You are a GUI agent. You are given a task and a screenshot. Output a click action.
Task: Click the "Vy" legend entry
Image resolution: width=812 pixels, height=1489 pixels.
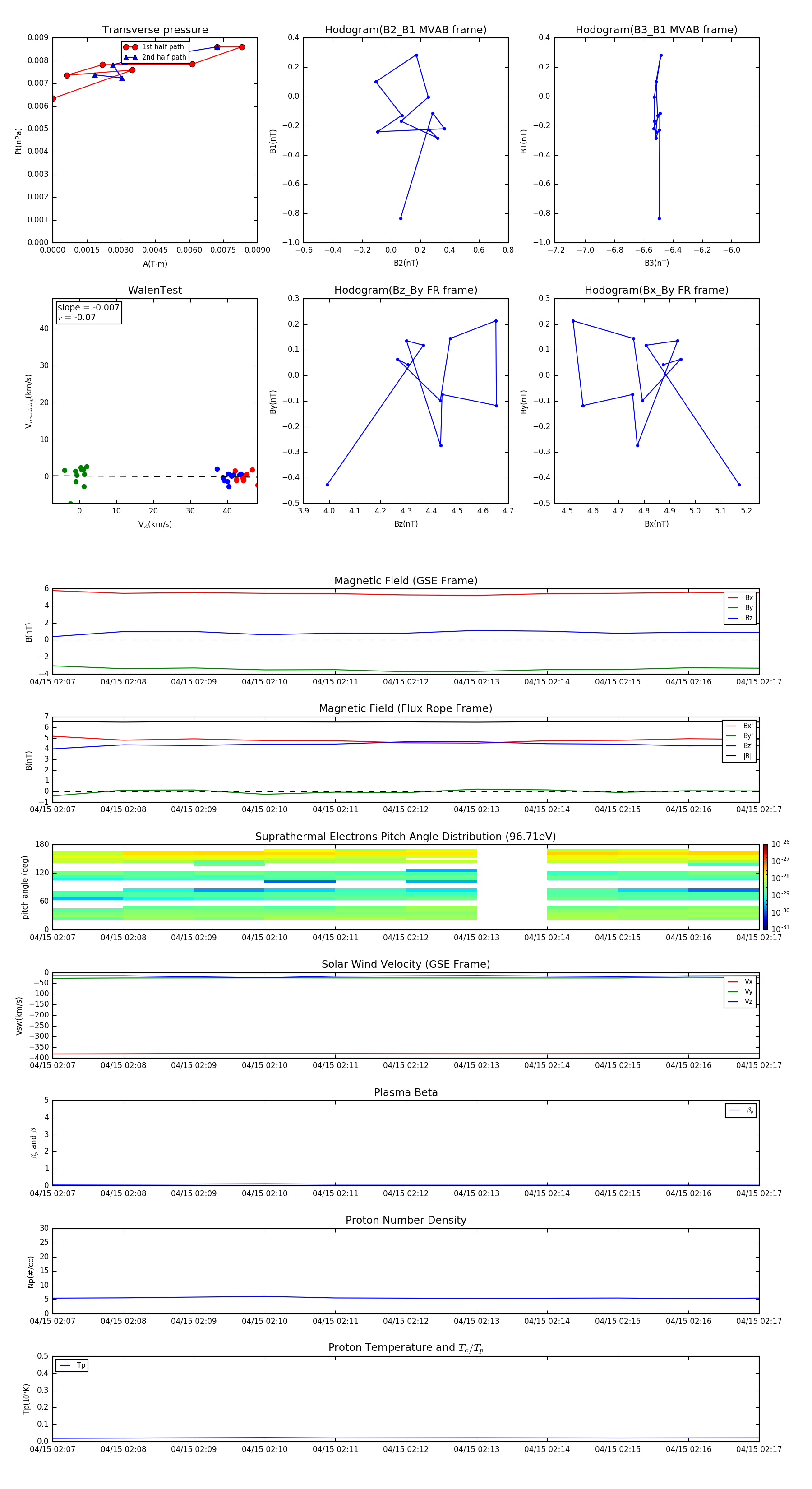pos(740,991)
